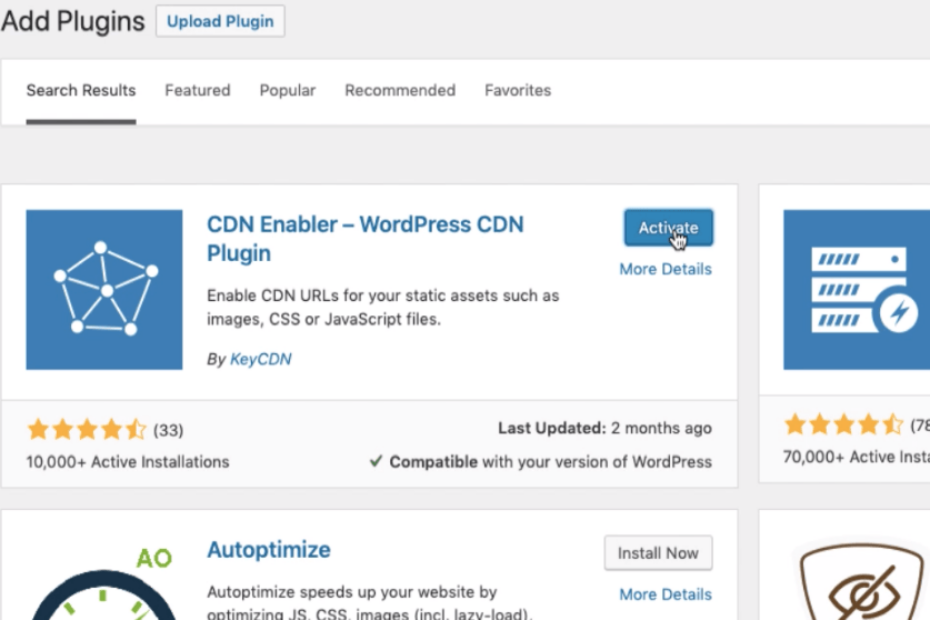The width and height of the screenshot is (930, 620).
Task: Open More Details for Autoptimize
Action: [665, 594]
